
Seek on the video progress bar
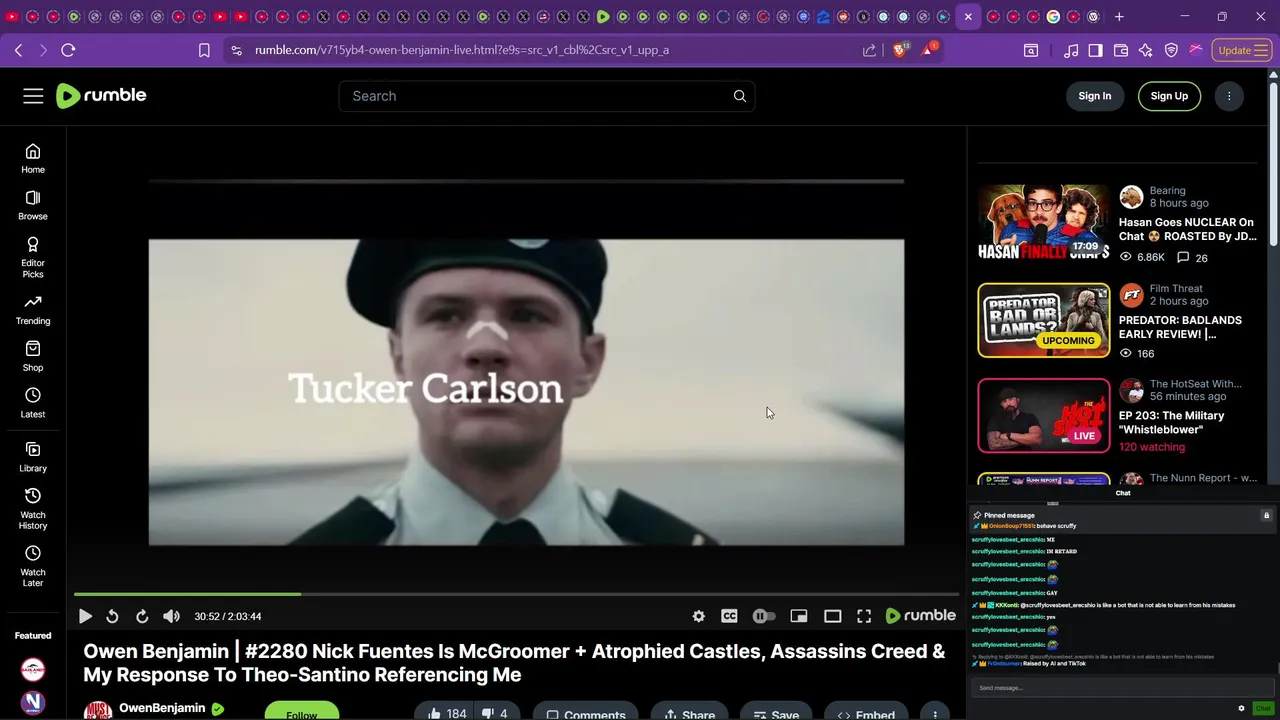516,594
